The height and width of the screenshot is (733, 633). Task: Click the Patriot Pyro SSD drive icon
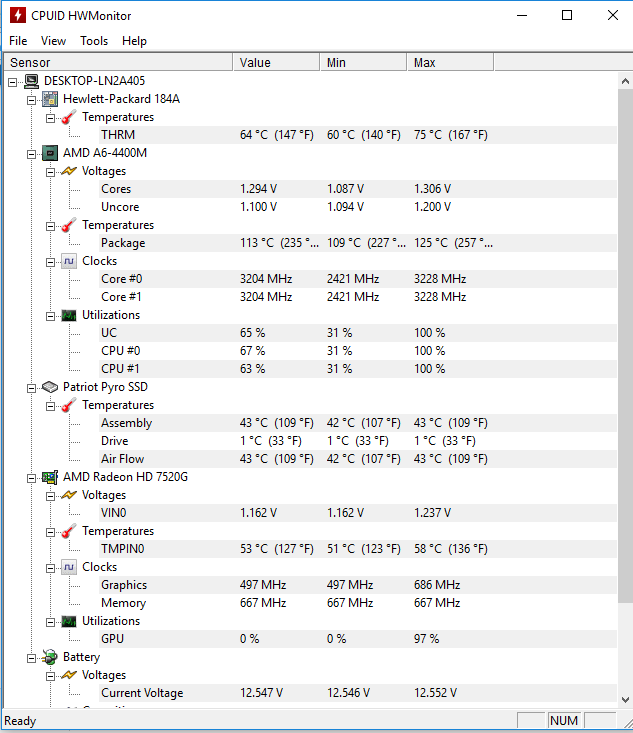click(50, 387)
